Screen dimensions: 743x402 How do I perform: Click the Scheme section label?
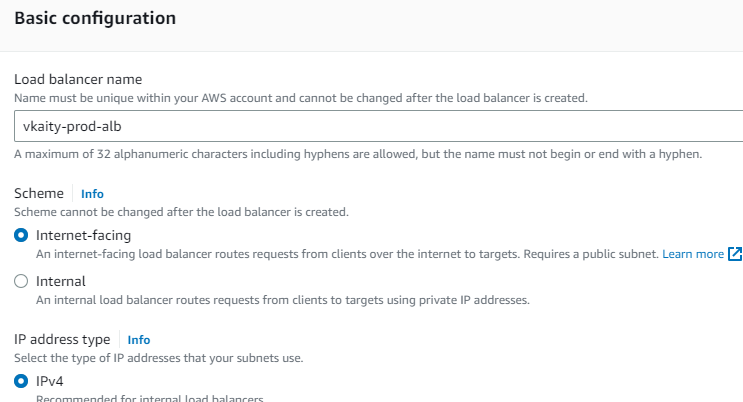pos(39,193)
